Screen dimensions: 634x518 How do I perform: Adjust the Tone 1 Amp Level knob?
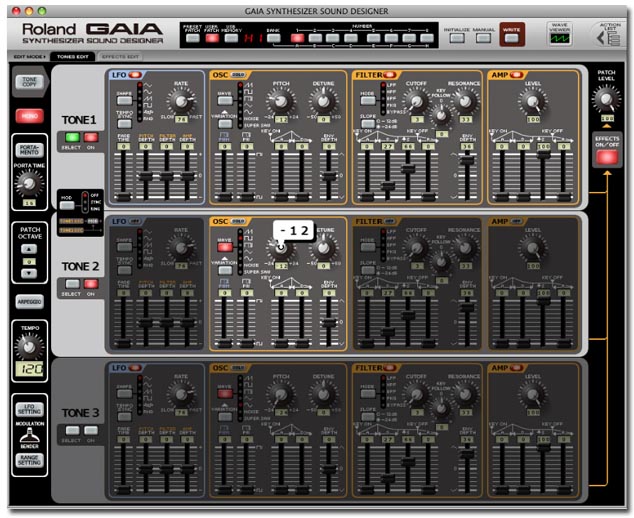tap(533, 101)
